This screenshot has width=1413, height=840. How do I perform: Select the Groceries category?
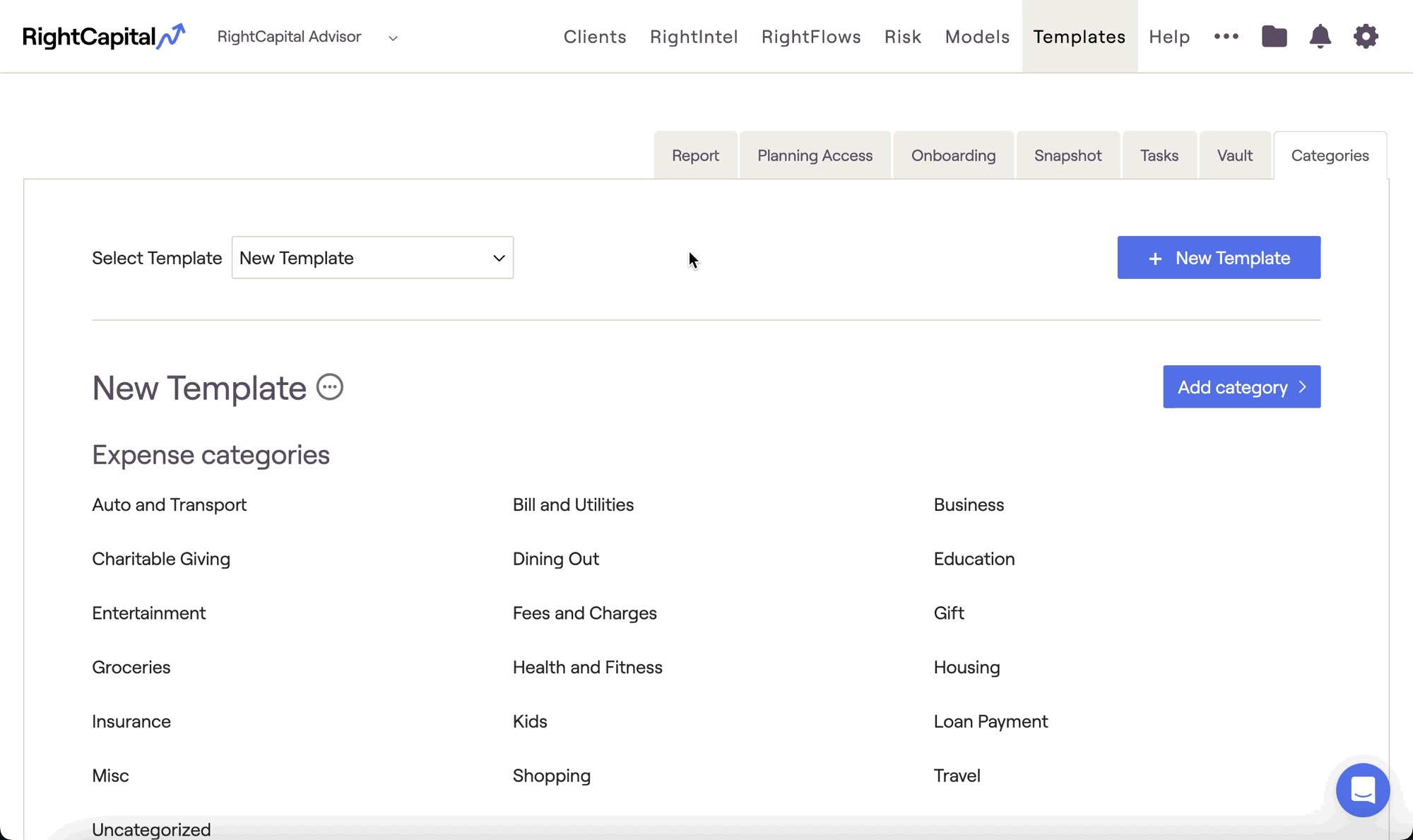click(131, 668)
